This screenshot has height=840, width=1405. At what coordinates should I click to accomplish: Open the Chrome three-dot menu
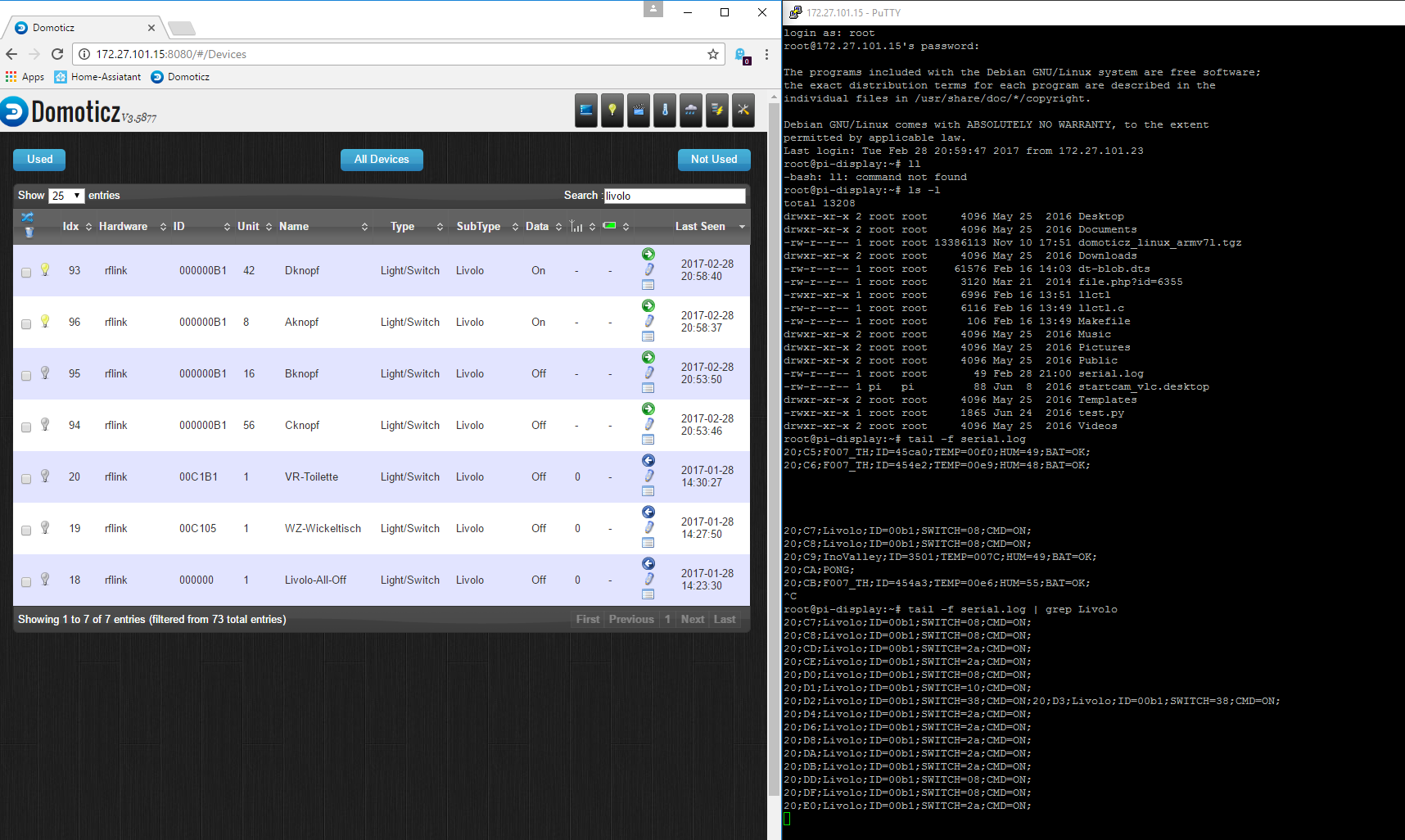[x=766, y=54]
